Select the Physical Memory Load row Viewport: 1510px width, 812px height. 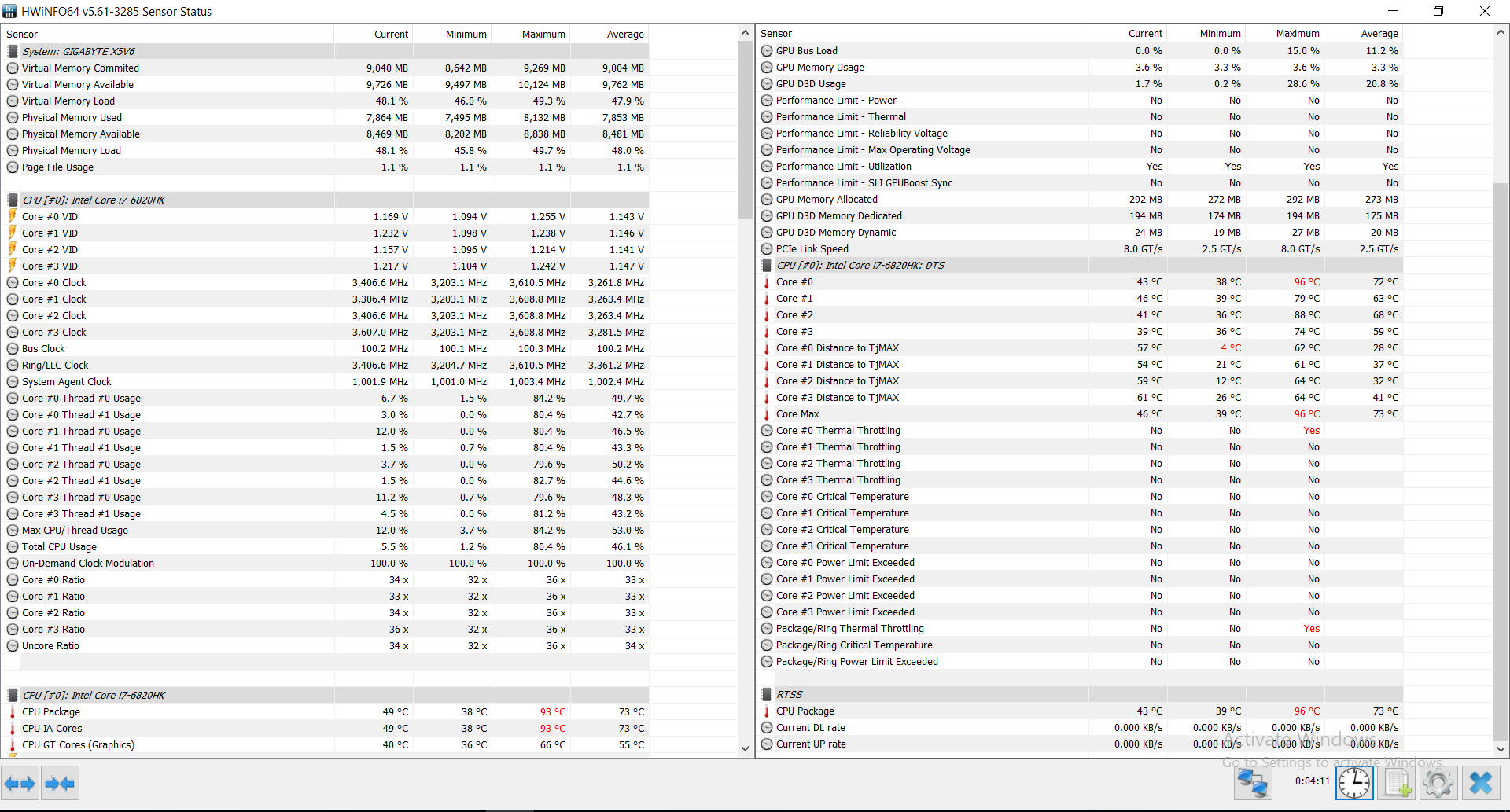tap(326, 151)
